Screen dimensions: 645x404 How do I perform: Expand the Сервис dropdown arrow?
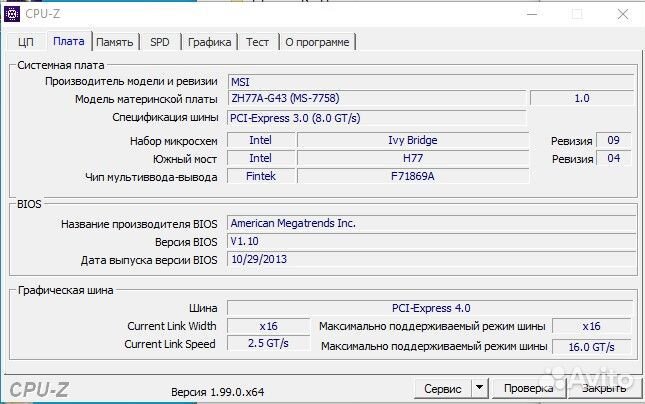point(480,388)
